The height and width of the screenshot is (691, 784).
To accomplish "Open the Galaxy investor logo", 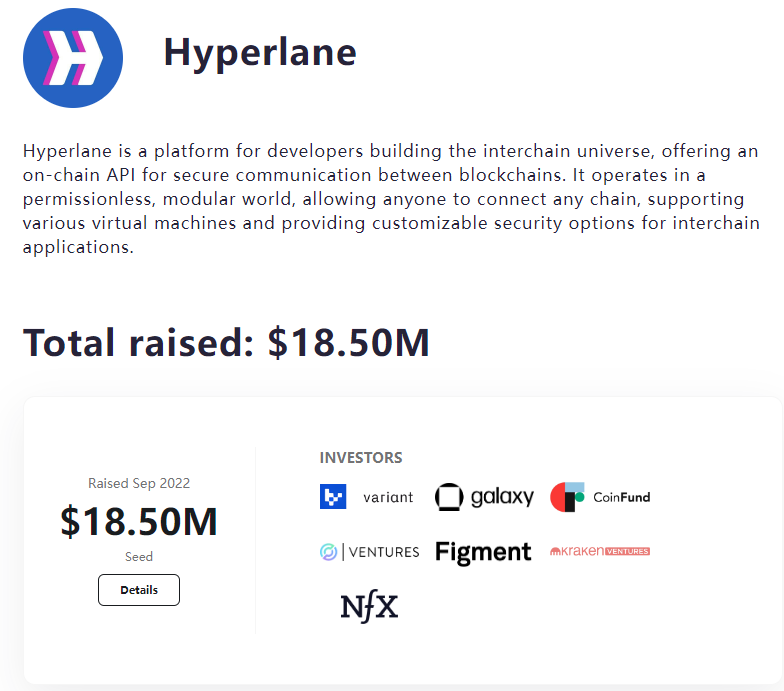I will tap(484, 497).
